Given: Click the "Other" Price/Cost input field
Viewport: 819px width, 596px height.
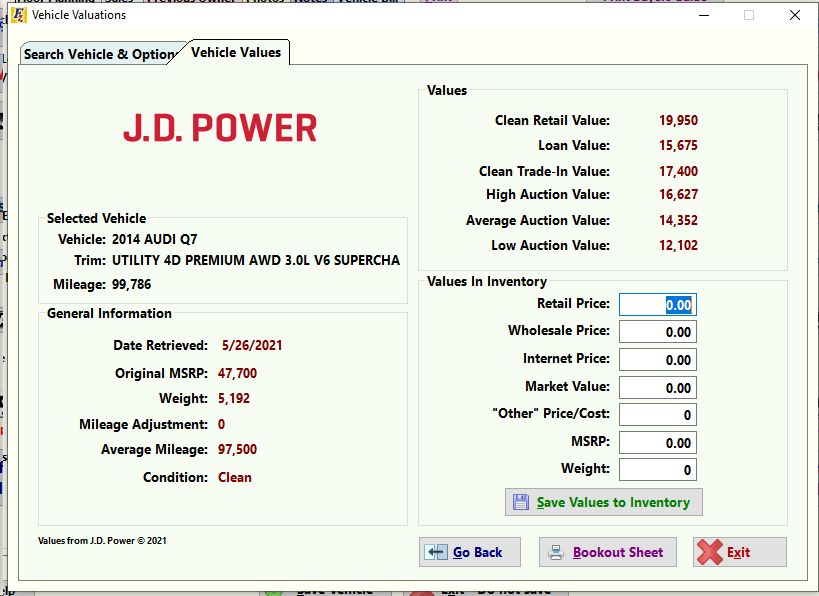Looking at the screenshot, I should 658,415.
